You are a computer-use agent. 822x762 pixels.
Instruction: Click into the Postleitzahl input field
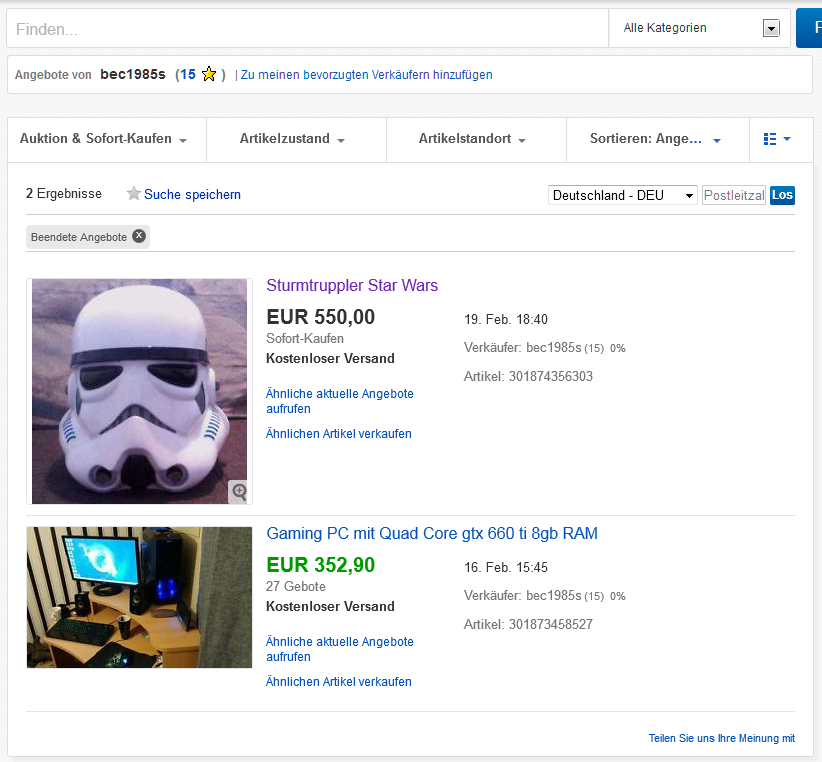tap(733, 195)
